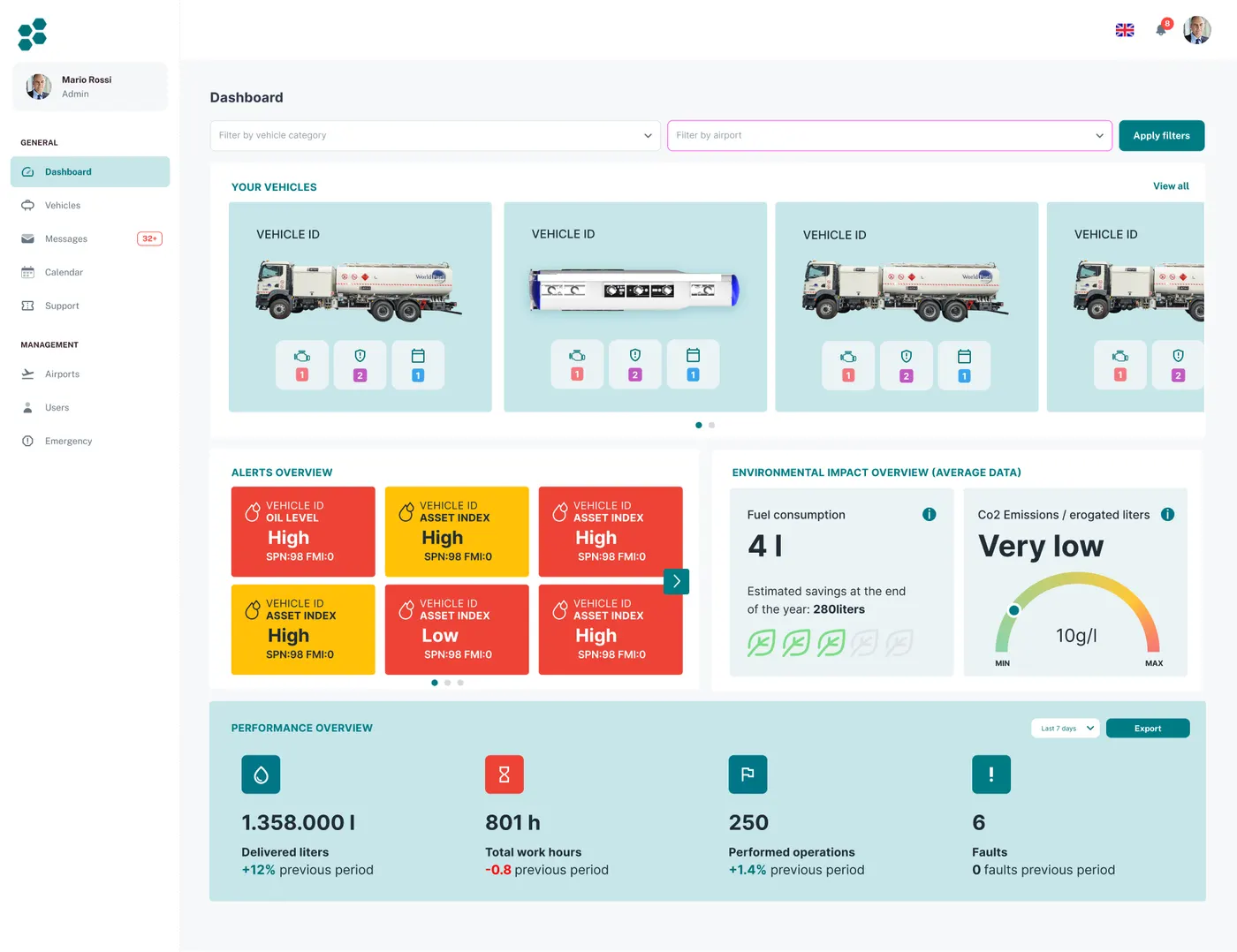1237x952 pixels.
Task: Select the third vehicle truck image
Action: (x=905, y=290)
